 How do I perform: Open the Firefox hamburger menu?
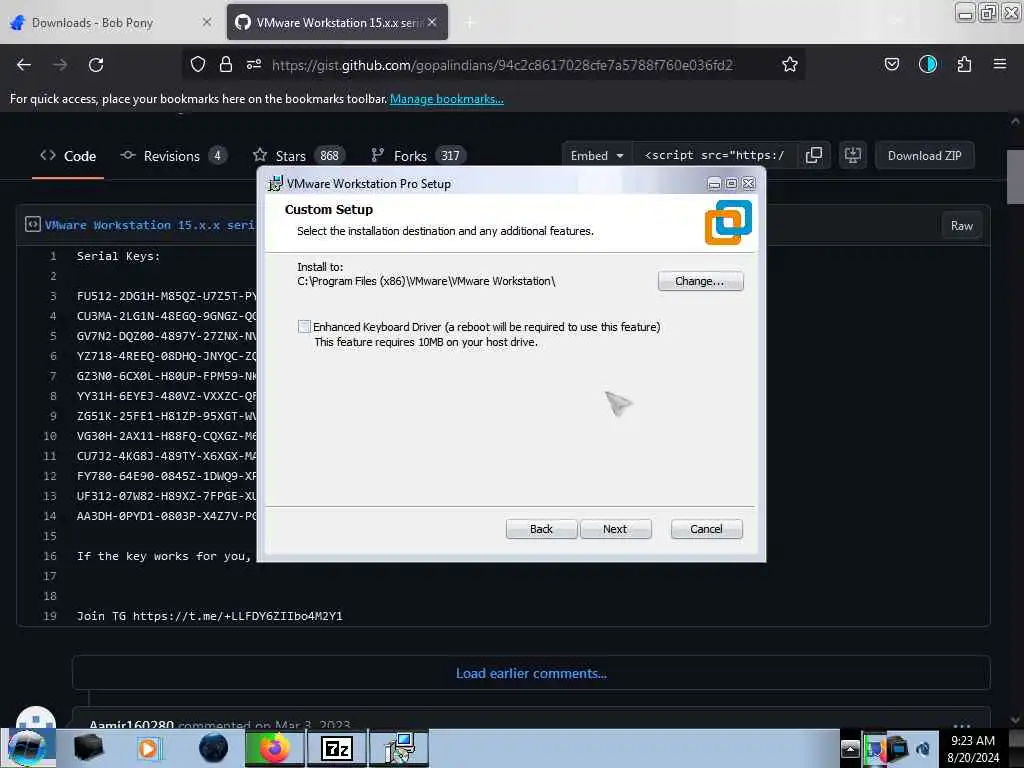999,64
